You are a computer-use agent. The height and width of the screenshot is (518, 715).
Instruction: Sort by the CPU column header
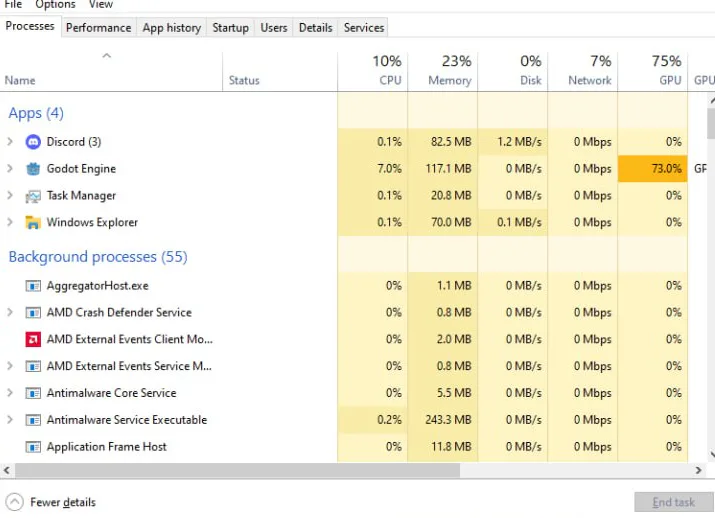coord(373,71)
